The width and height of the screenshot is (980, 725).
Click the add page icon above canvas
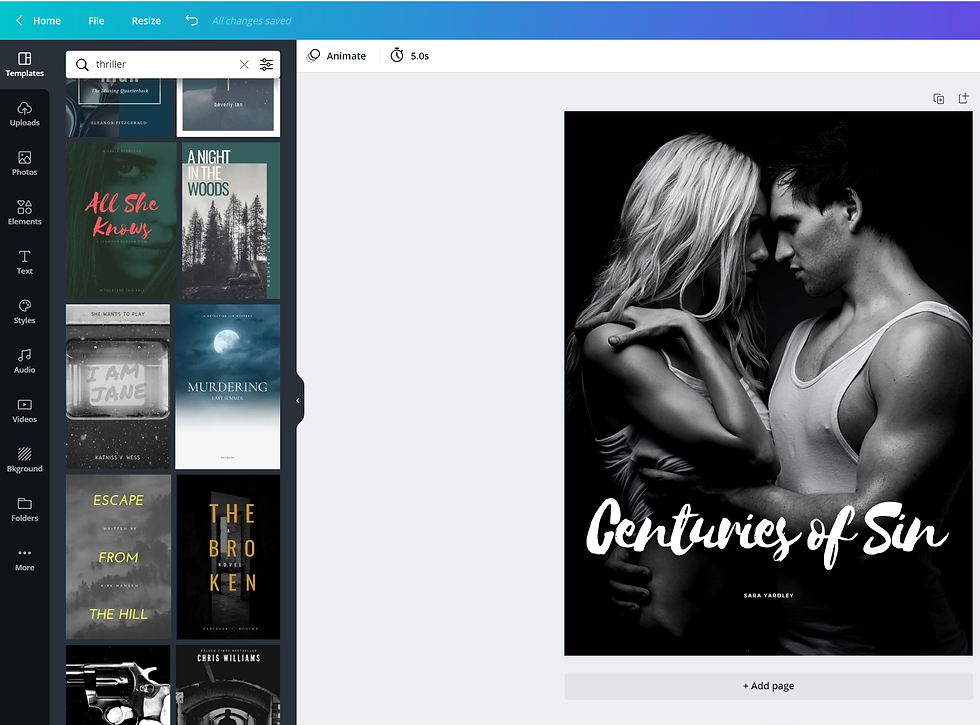[x=963, y=98]
